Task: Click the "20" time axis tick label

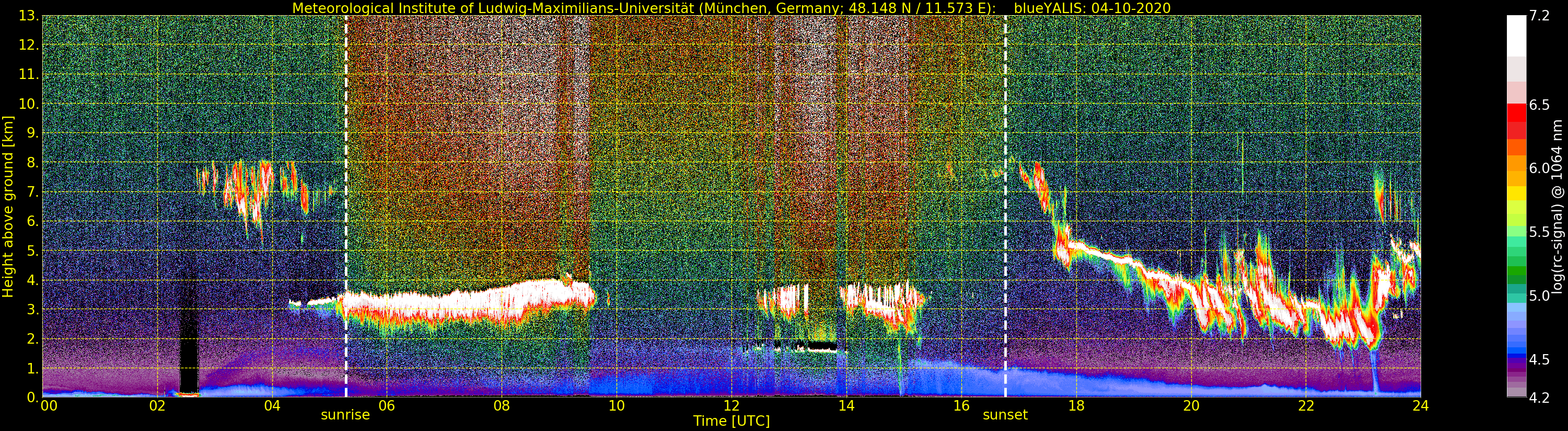Action: (1191, 406)
